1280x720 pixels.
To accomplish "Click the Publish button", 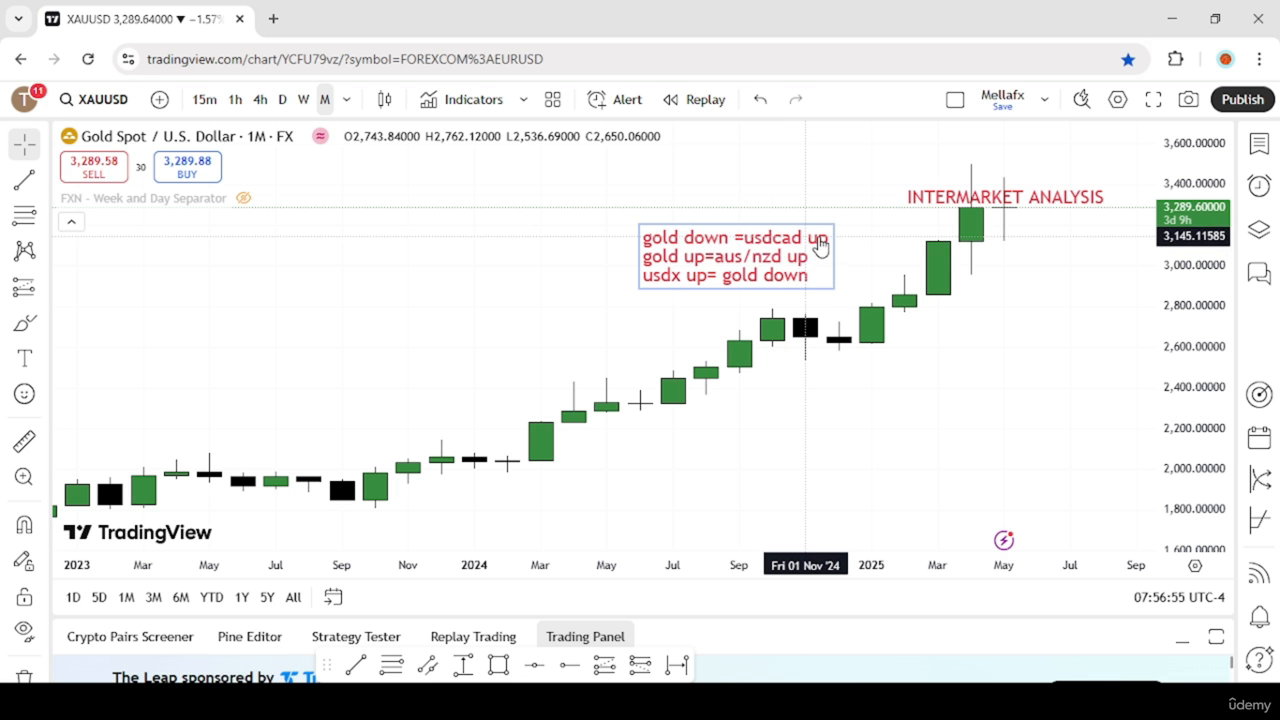I will [1243, 99].
